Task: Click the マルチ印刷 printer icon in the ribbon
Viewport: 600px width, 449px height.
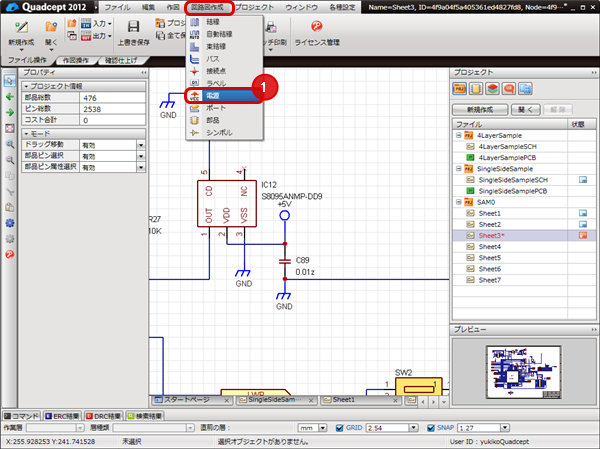Action: pos(271,28)
